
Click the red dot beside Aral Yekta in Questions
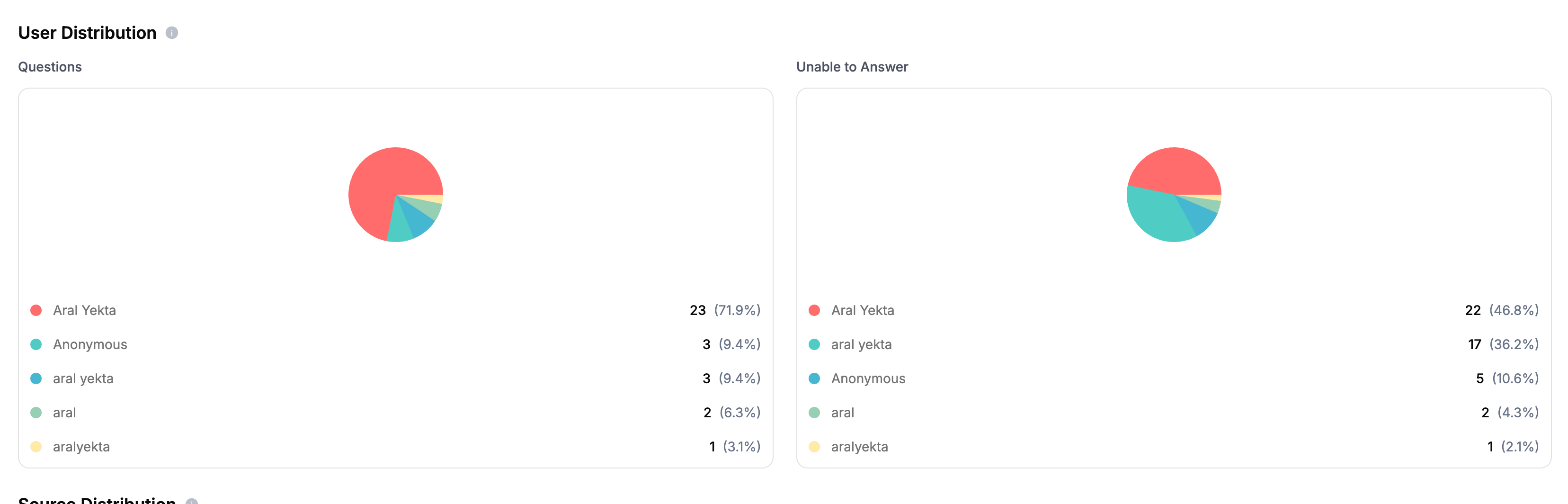pyautogui.click(x=36, y=310)
